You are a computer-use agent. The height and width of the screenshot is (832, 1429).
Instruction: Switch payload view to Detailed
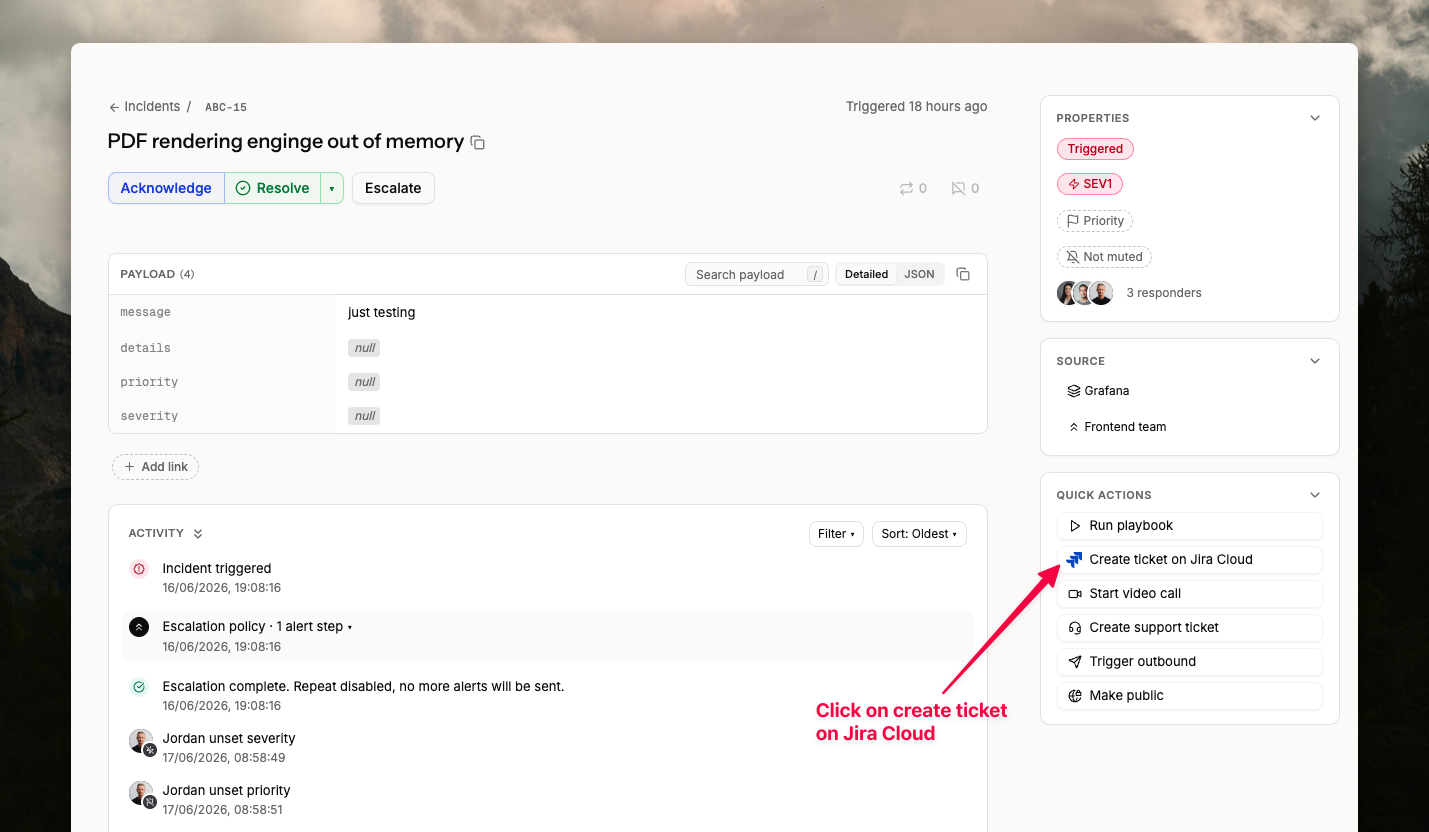coord(866,274)
